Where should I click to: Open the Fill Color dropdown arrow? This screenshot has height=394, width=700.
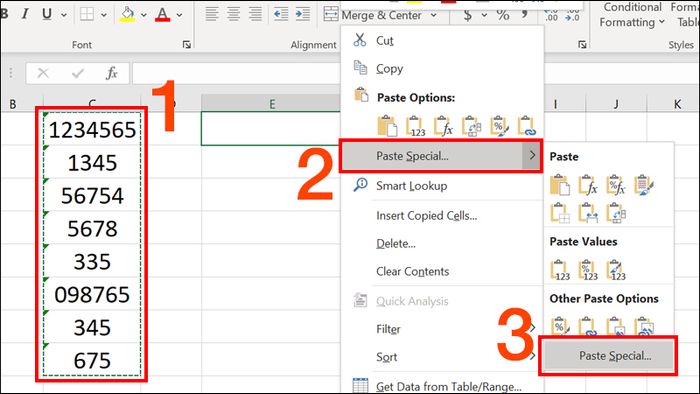point(144,15)
